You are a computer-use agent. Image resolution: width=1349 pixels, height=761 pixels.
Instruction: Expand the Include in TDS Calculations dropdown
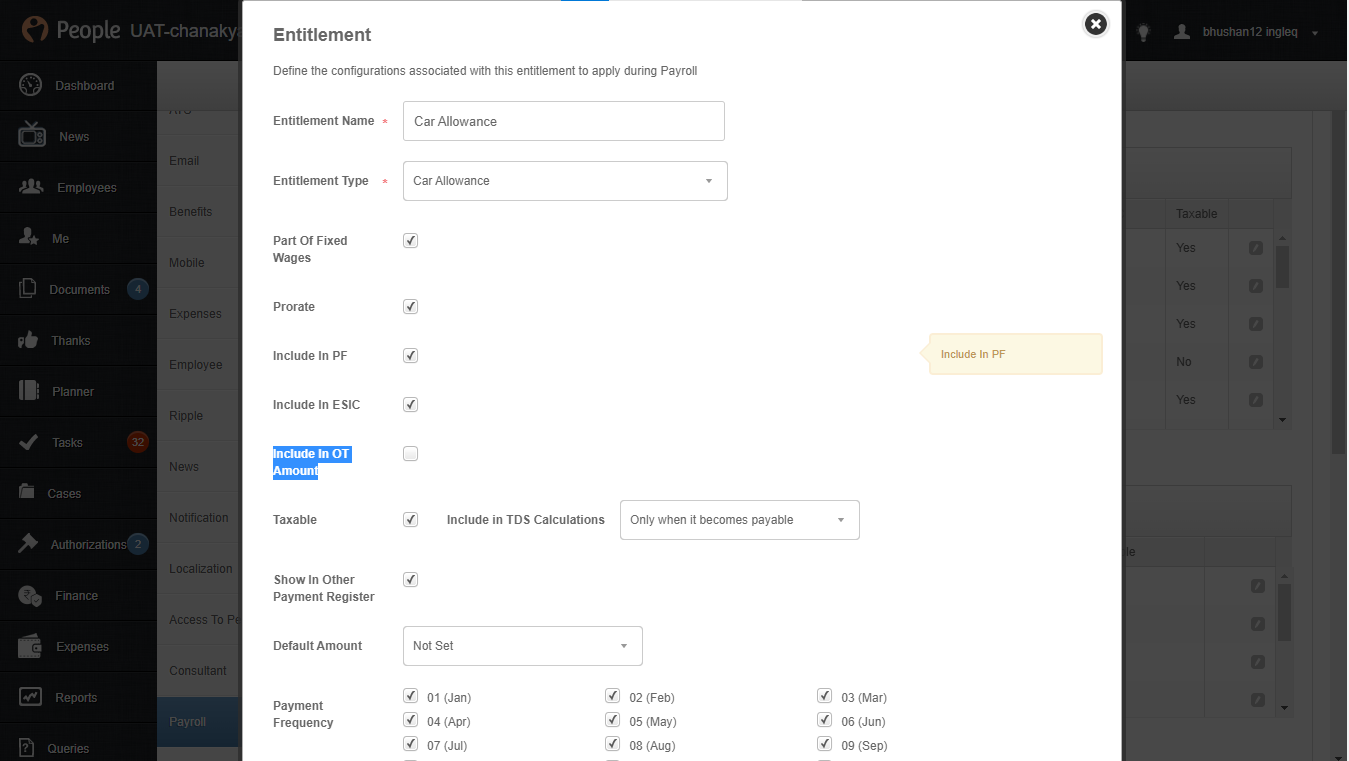[x=739, y=520]
